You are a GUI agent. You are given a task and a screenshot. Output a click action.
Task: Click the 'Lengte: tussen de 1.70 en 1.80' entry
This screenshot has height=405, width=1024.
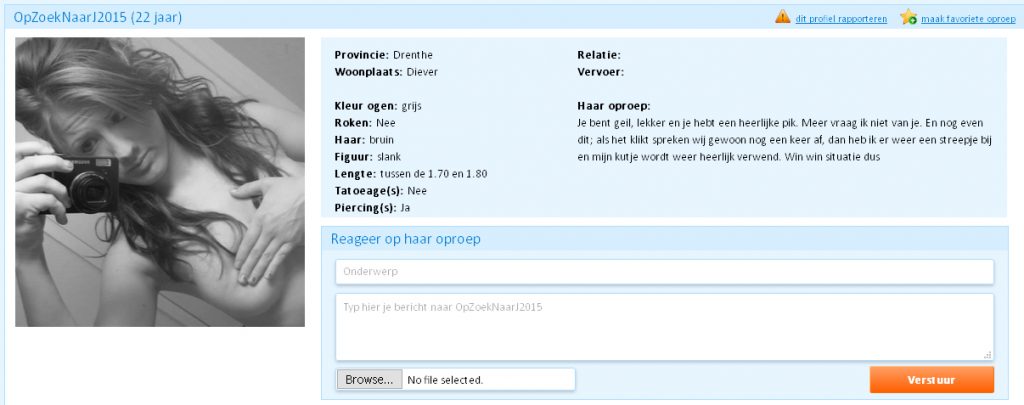coord(411,174)
